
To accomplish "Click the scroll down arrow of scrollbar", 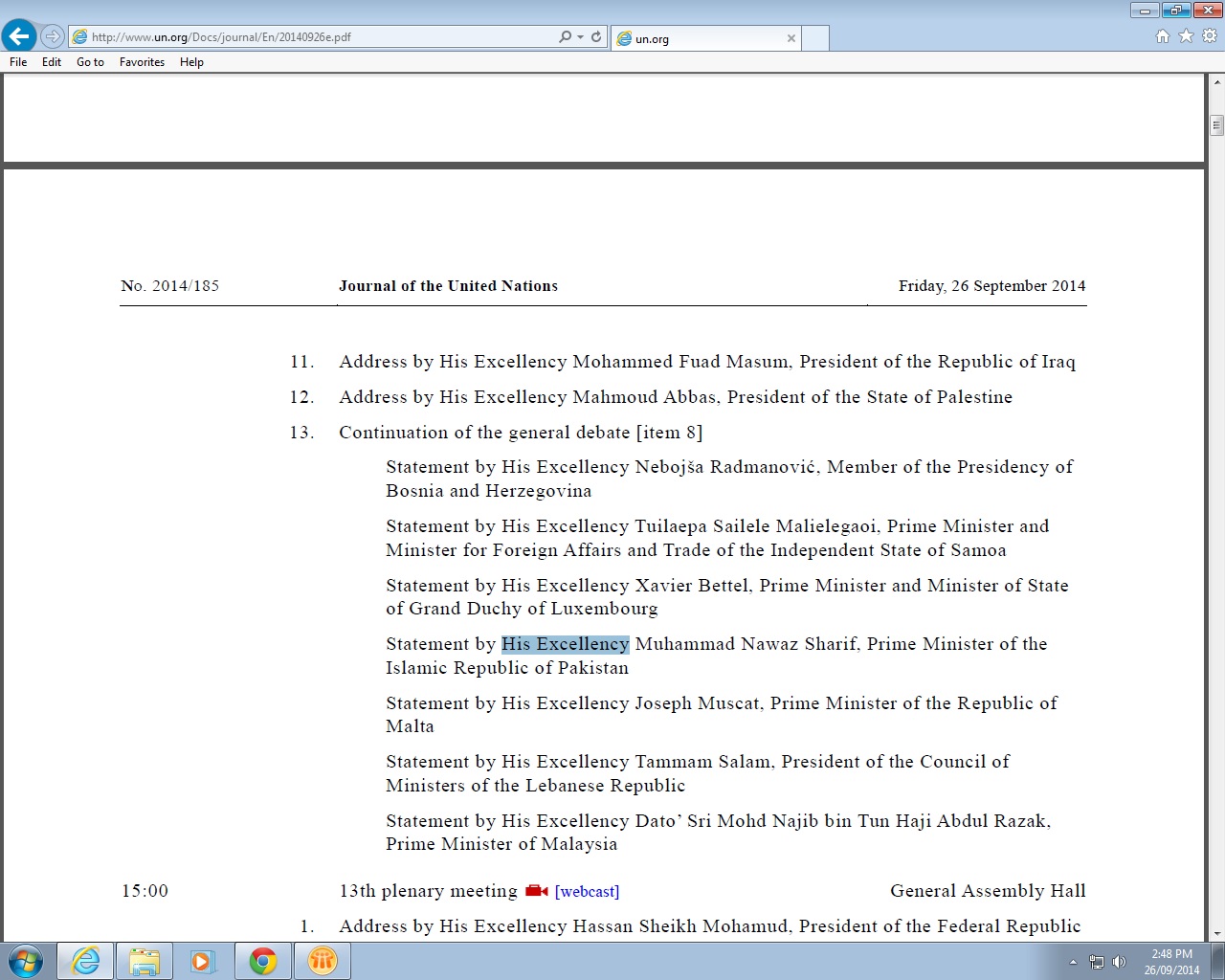I will [x=1216, y=933].
